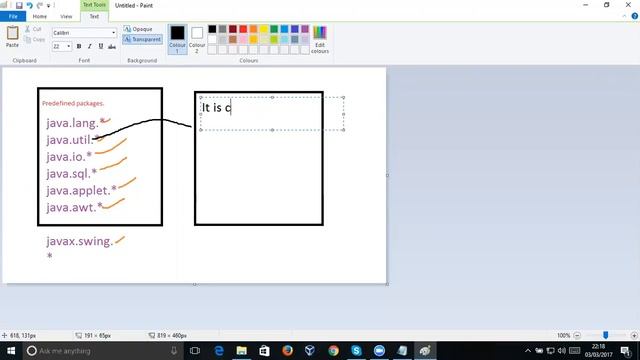Pick the black colour swatch
This screenshot has width=640, height=360.
coord(212,29)
